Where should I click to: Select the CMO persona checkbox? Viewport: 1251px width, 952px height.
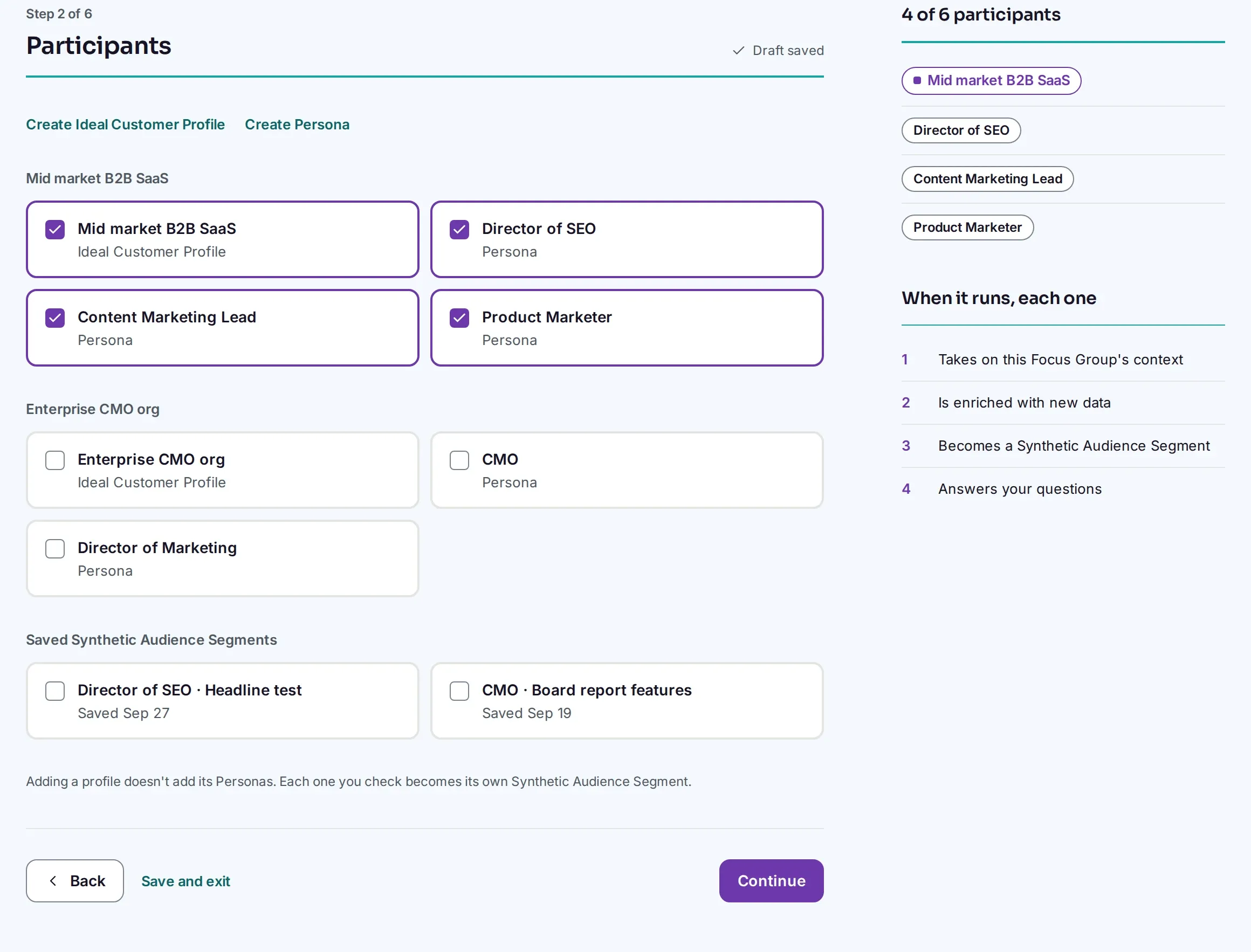point(459,460)
